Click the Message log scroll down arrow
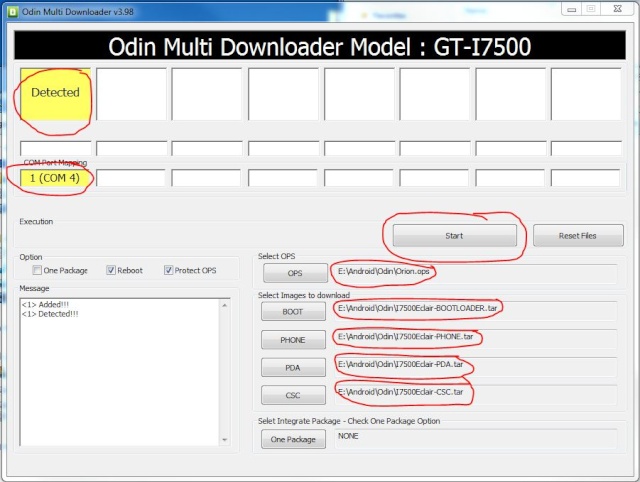 pos(224,440)
